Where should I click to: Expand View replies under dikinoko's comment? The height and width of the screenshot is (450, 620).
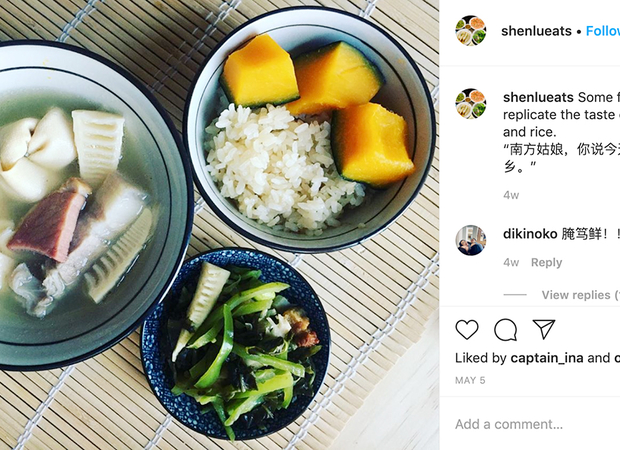click(580, 295)
